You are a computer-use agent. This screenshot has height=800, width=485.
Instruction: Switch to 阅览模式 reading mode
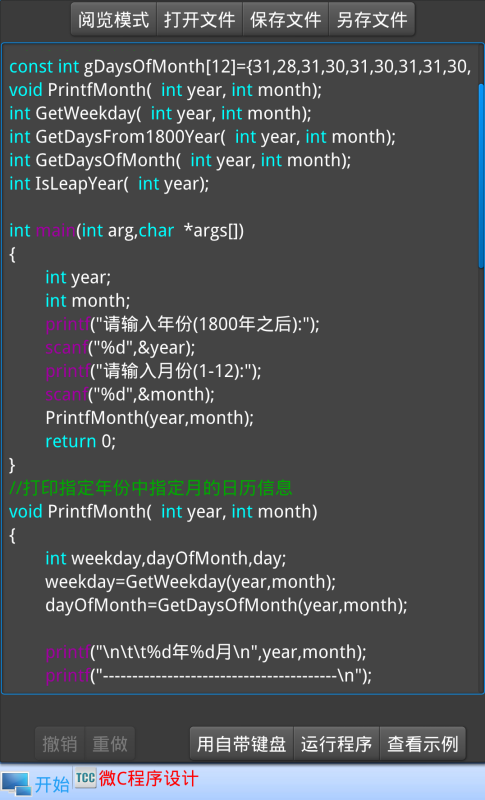[x=113, y=19]
